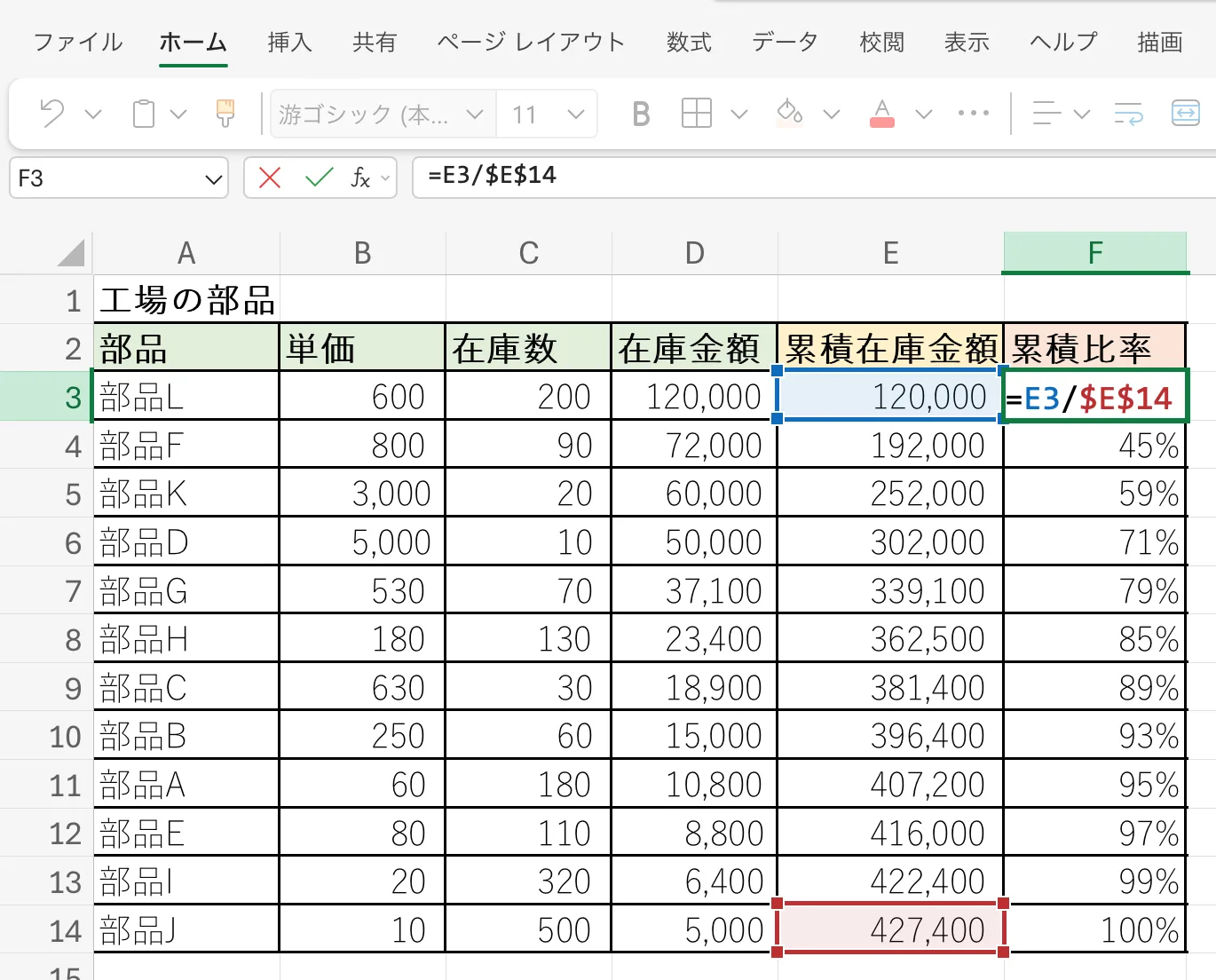The width and height of the screenshot is (1216, 980).
Task: Click the Merge Cells icon
Action: (x=1185, y=114)
